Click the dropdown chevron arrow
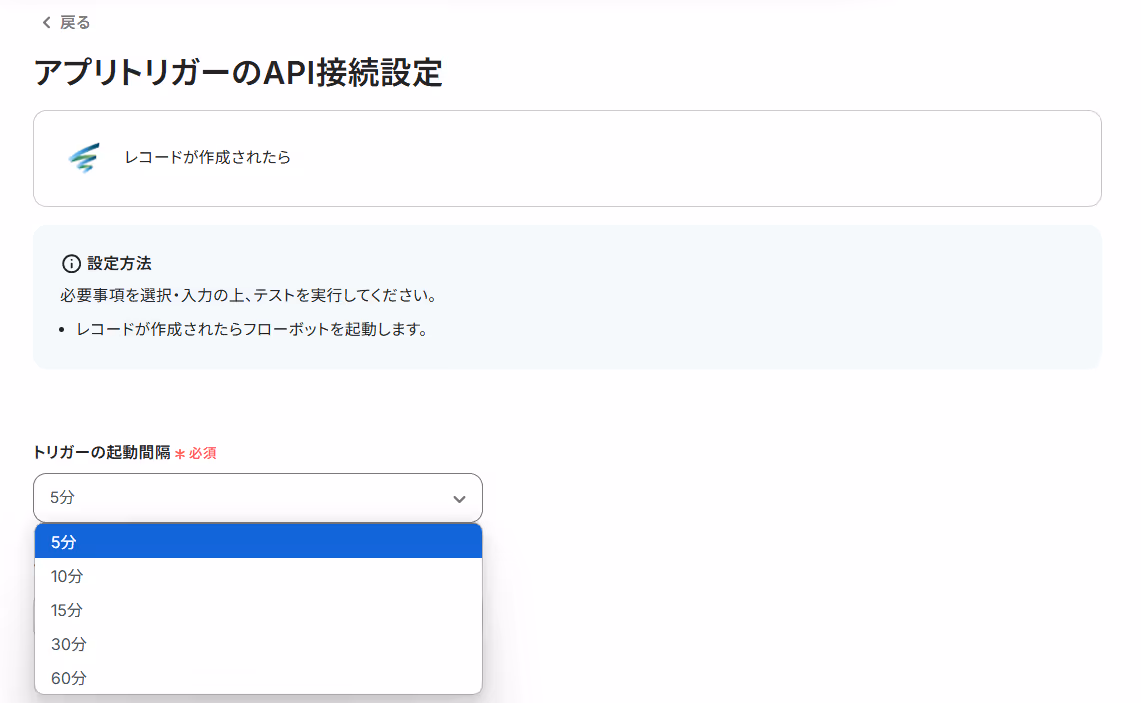The width and height of the screenshot is (1141, 703). click(459, 499)
